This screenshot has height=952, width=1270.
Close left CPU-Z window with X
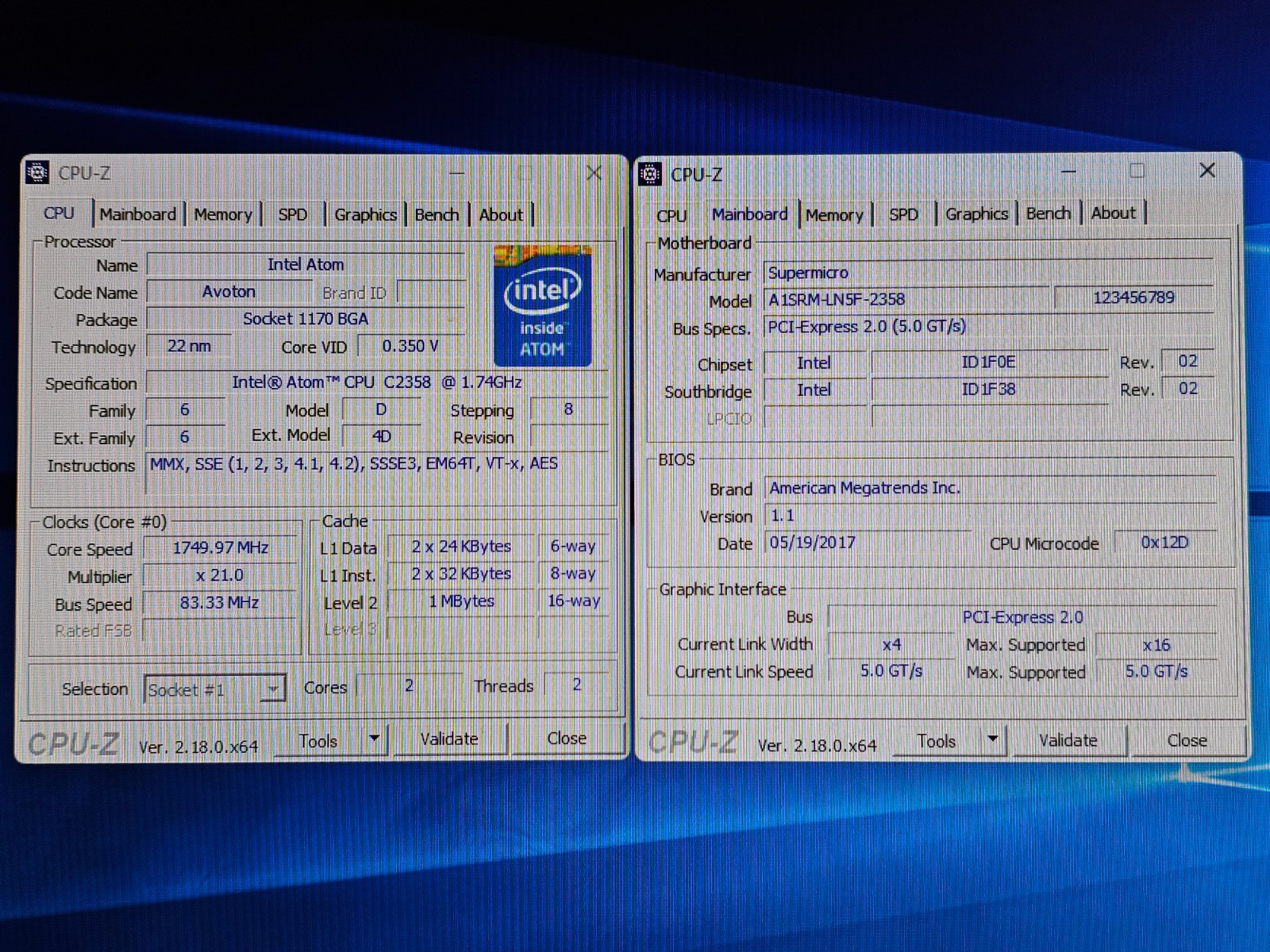pos(594,172)
